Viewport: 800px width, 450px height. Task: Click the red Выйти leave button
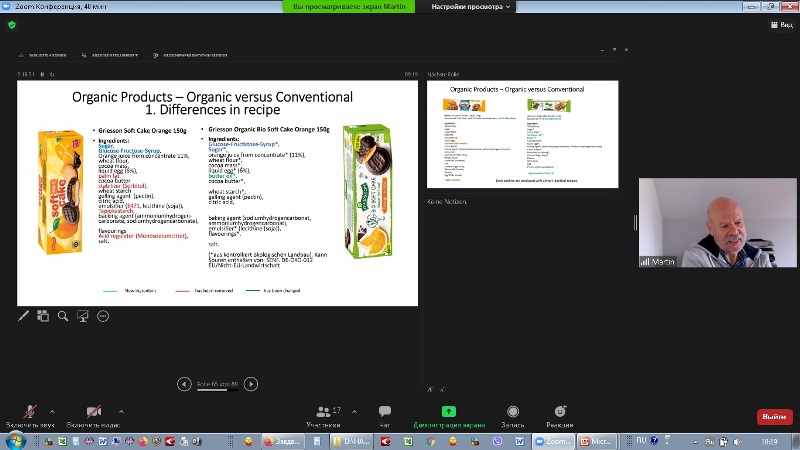(x=774, y=416)
